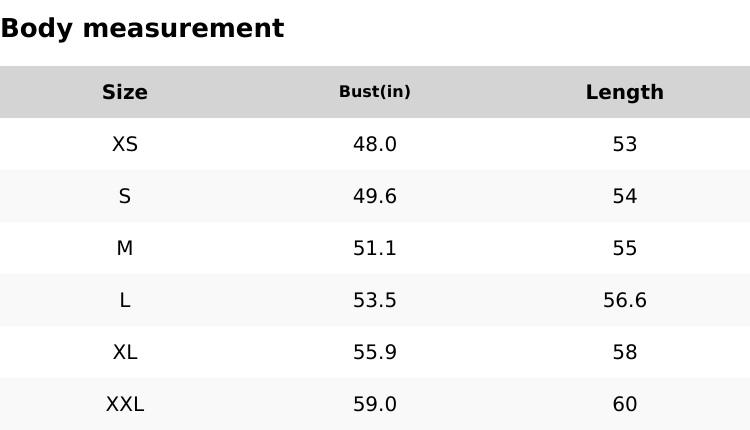This screenshot has width=750, height=430.
Task: Select the Size column header
Action: [x=125, y=92]
